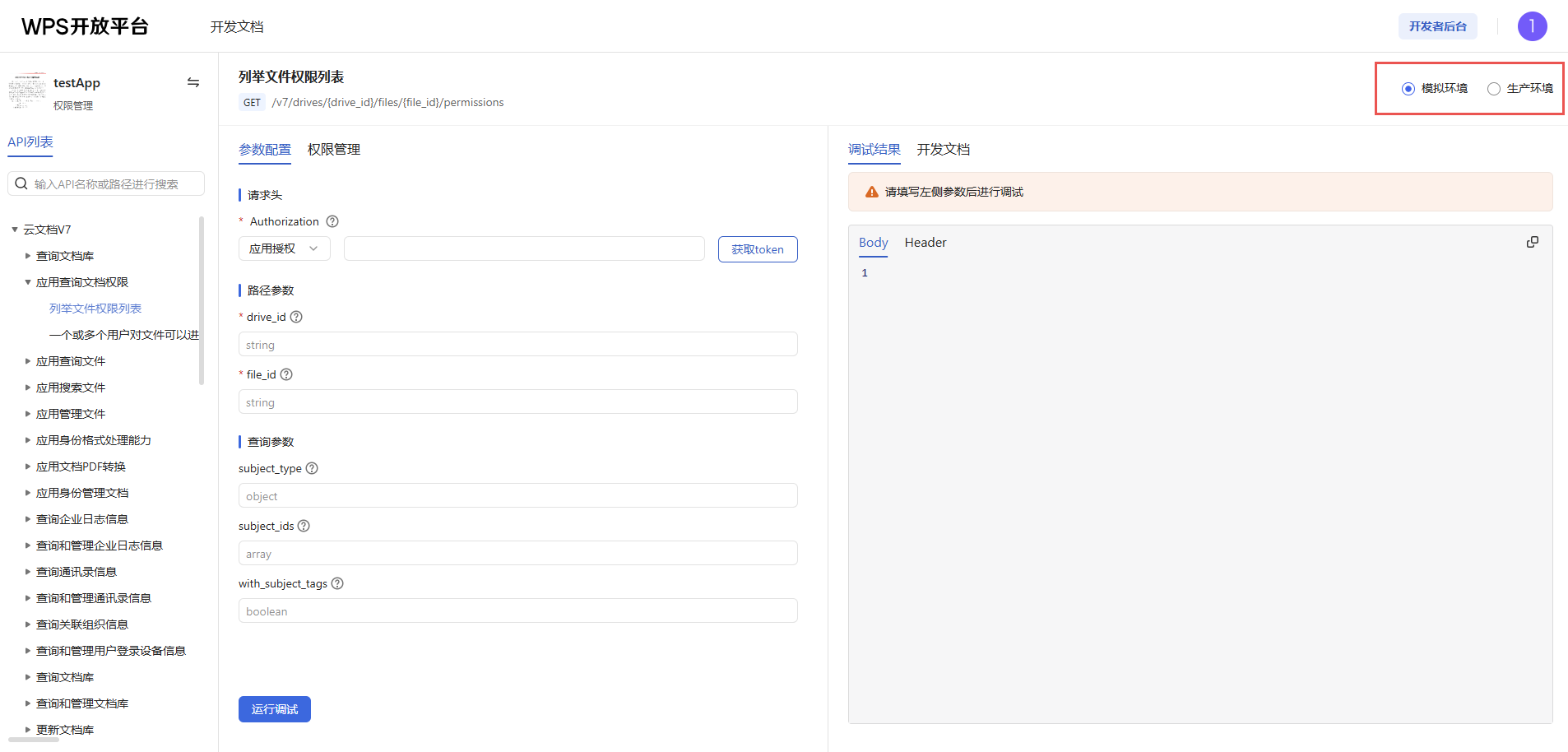This screenshot has width=1568, height=752.
Task: Click the help icon beside subject_type
Action: click(x=312, y=468)
